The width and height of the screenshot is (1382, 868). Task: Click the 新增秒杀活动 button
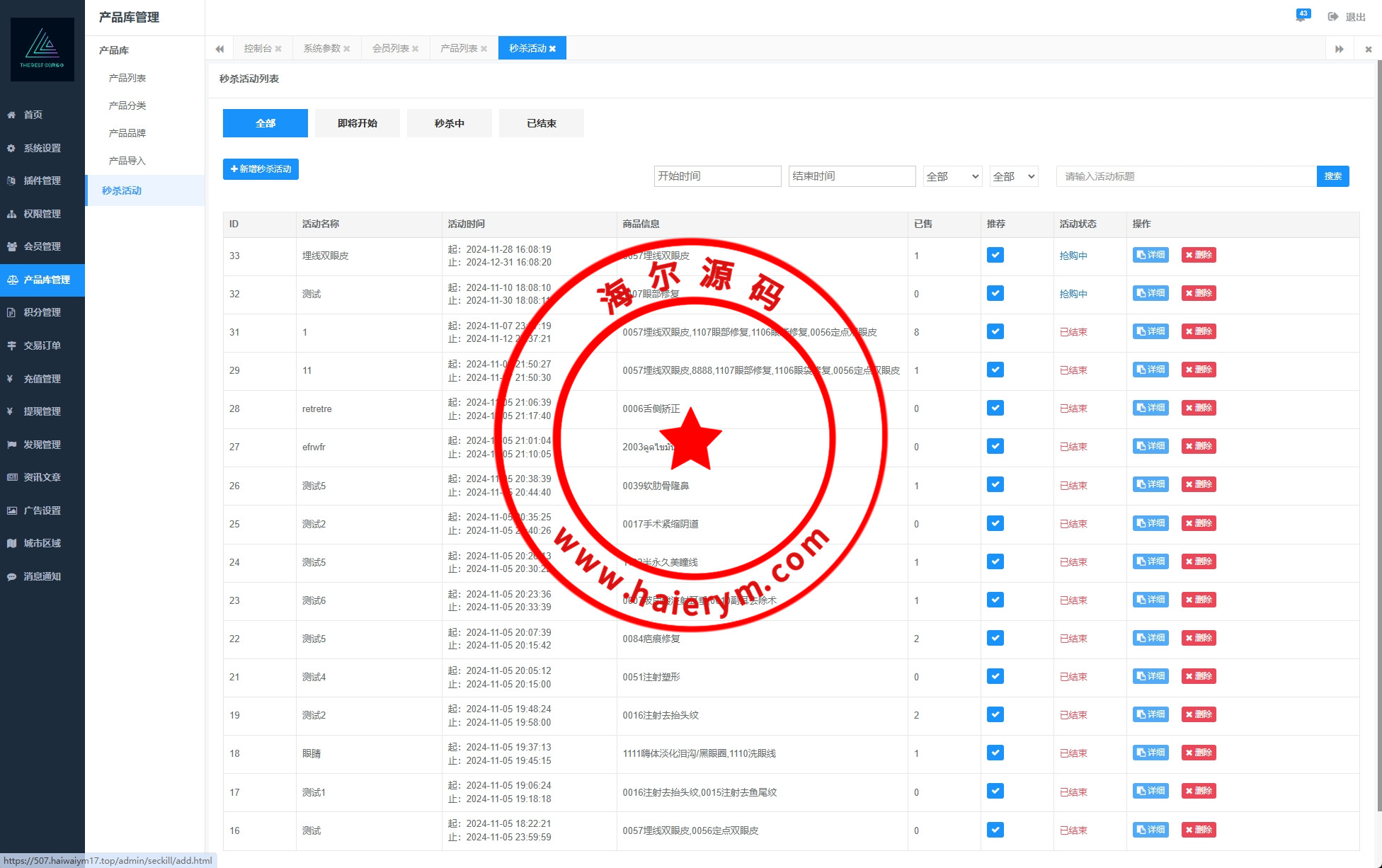pos(261,169)
